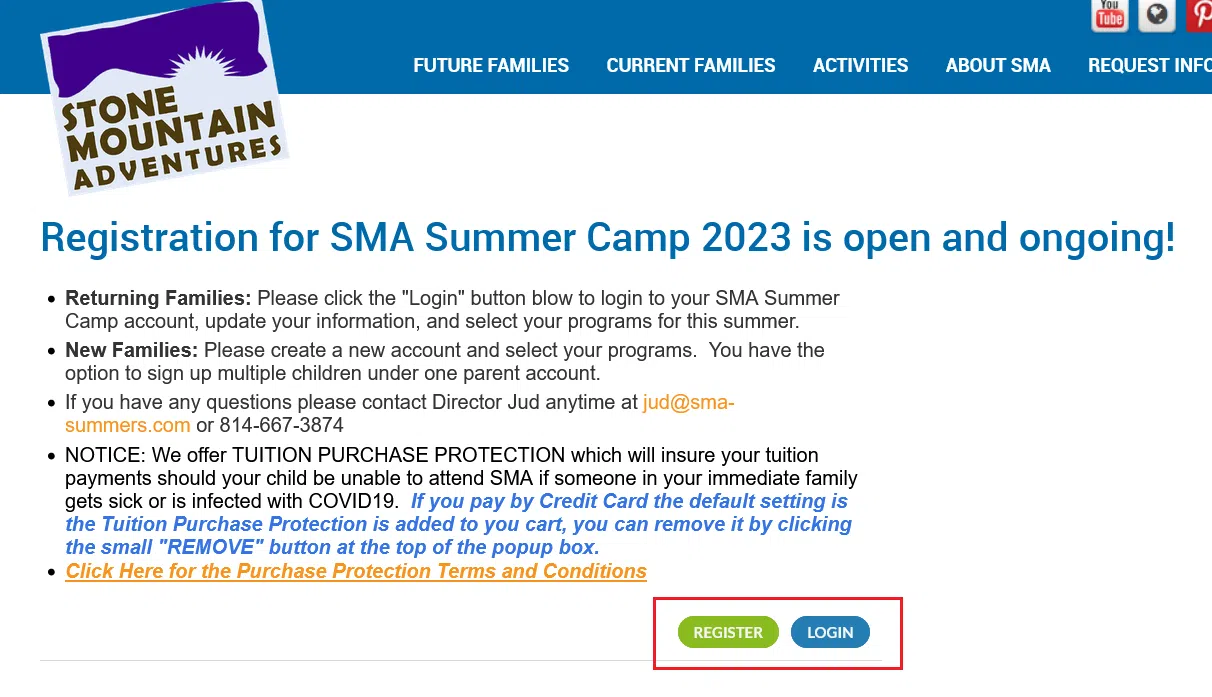
Task: Open the Request Info menu item
Action: click(x=1149, y=66)
